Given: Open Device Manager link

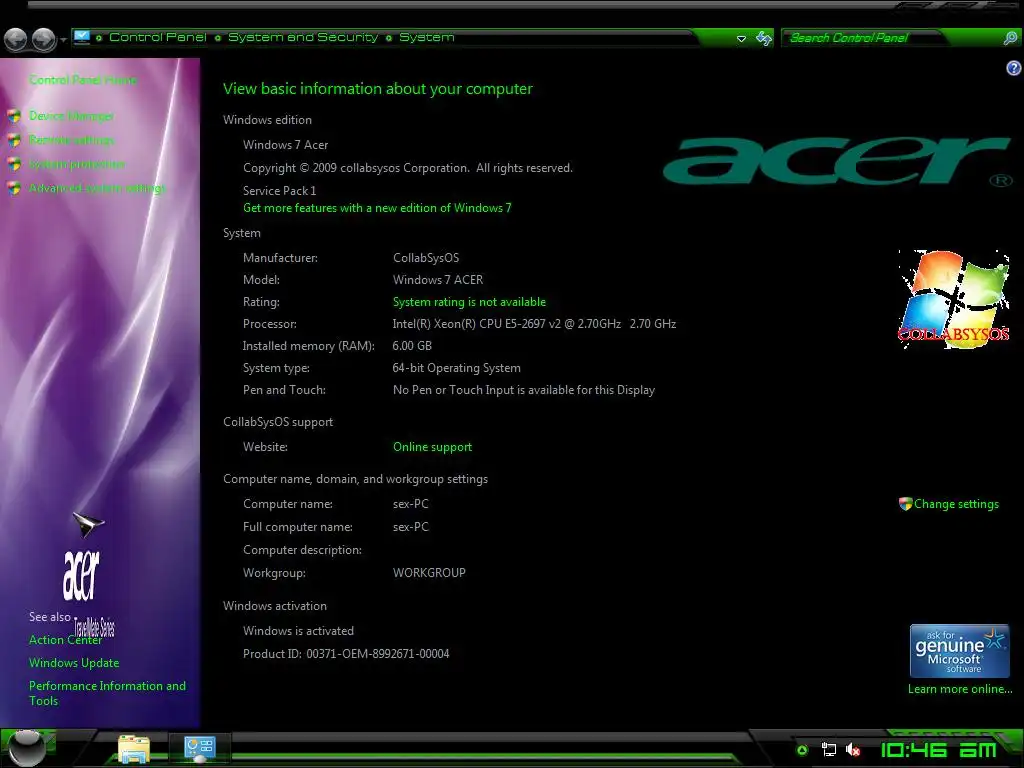Looking at the screenshot, I should point(71,116).
